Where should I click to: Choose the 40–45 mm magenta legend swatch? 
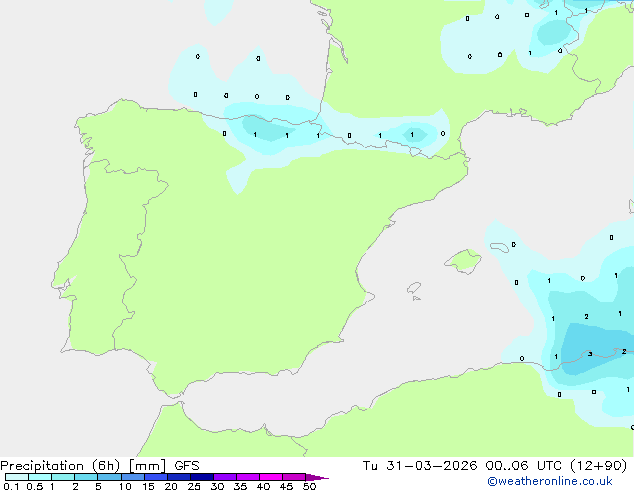tap(271, 477)
